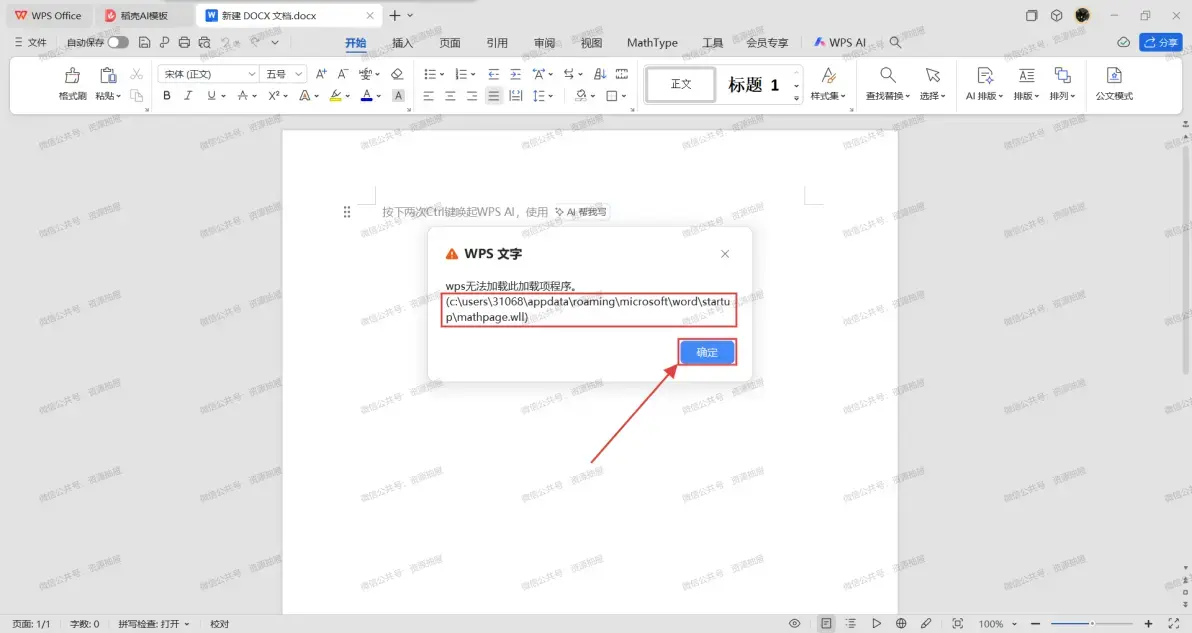Toggle Strikethrough formatting
1192x633 pixels.
tap(243, 96)
